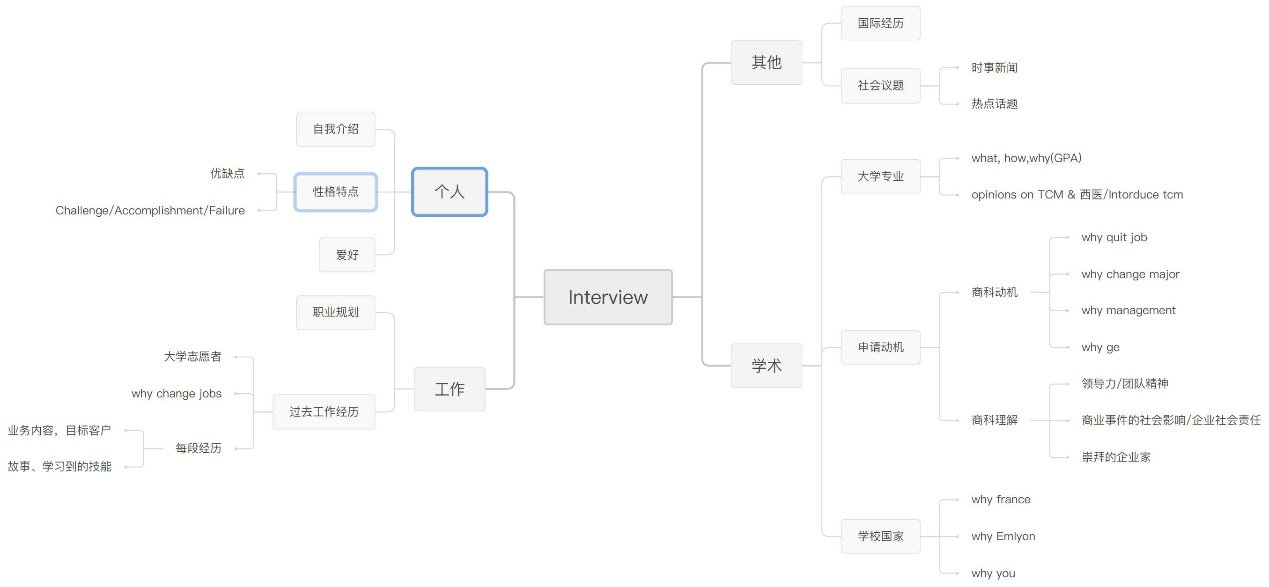Select the 'why change jobs' topic

pos(177,393)
